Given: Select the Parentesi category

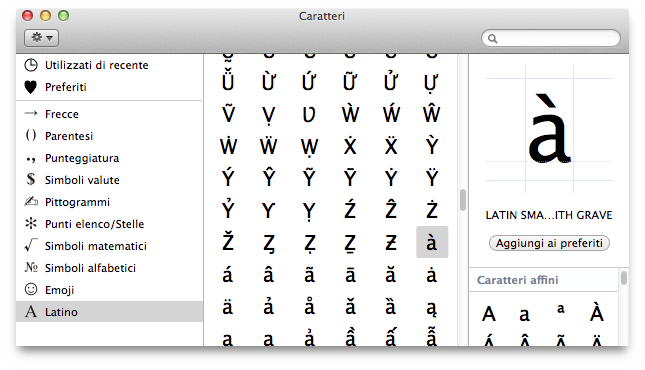Looking at the screenshot, I should pos(109,136).
